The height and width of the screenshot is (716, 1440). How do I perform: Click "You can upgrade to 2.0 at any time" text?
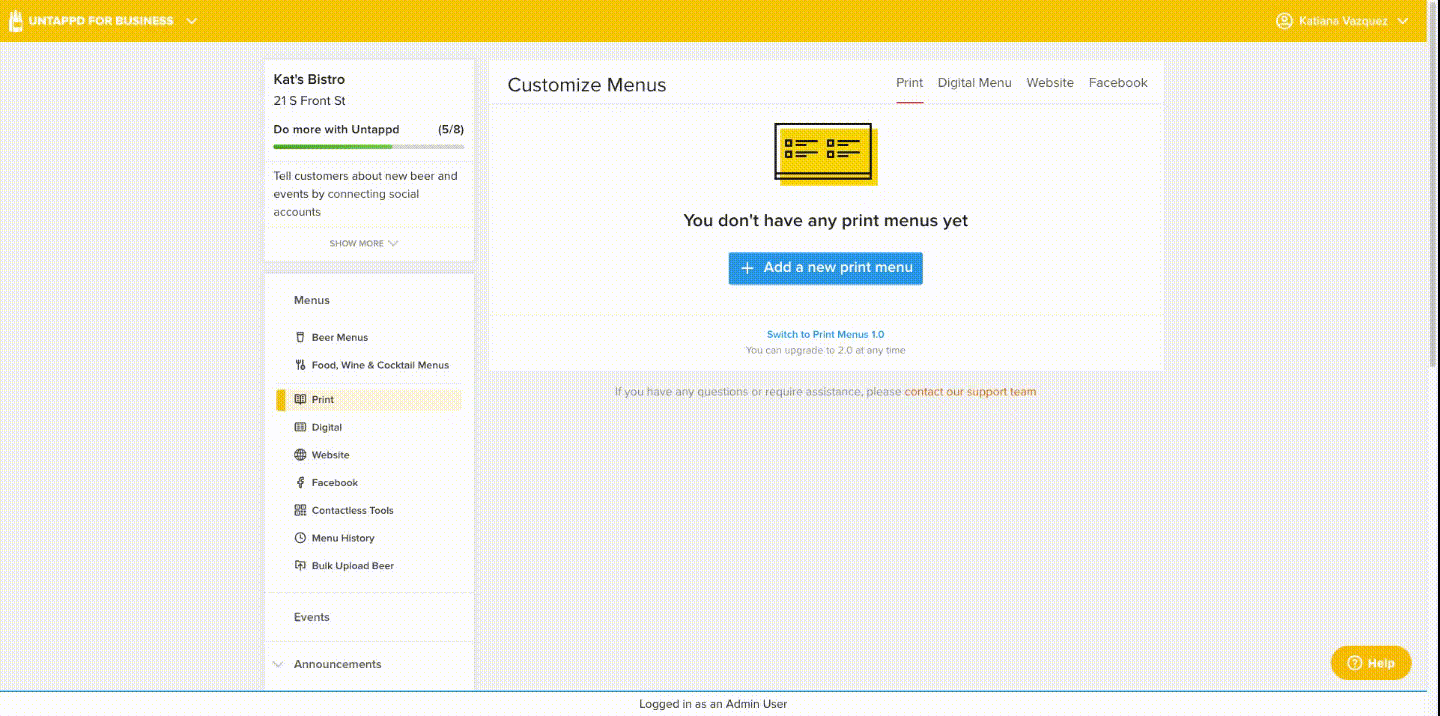coord(826,351)
